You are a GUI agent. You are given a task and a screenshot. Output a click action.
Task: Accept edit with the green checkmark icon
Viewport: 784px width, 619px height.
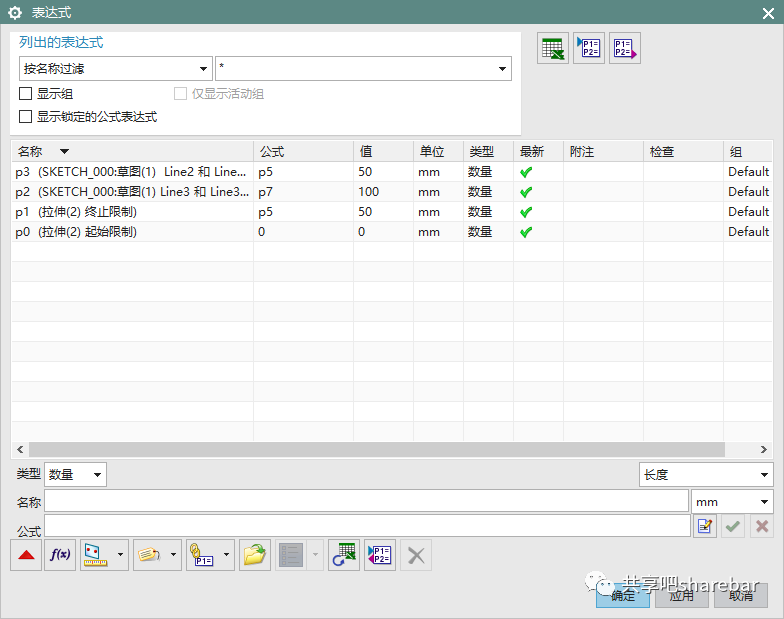[x=733, y=526]
